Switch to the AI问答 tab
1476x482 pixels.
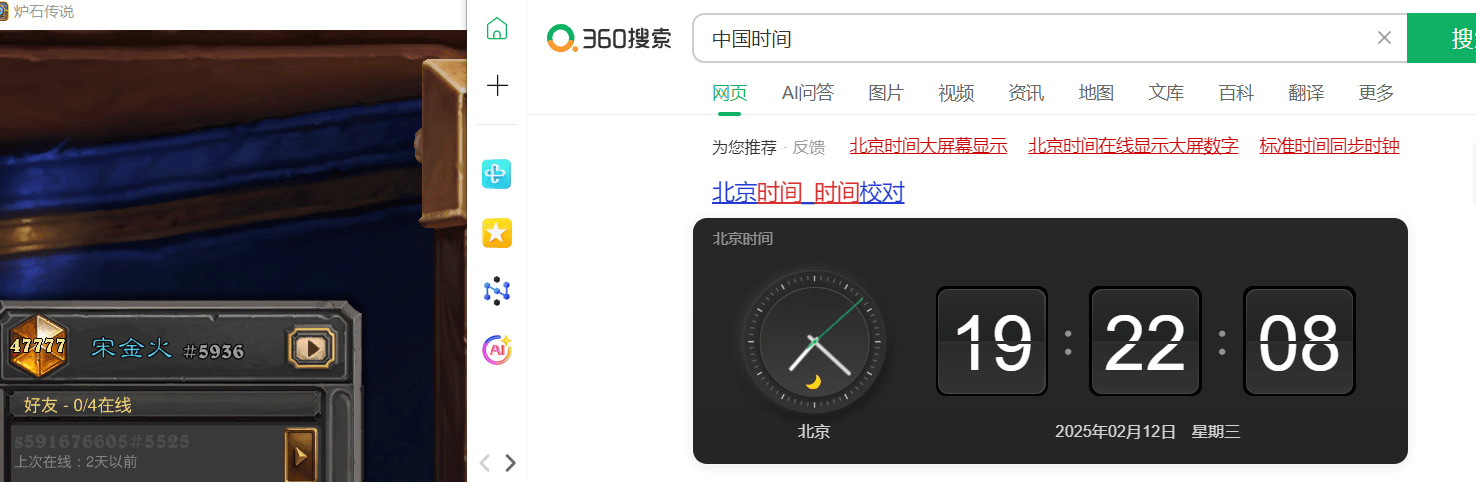[808, 93]
